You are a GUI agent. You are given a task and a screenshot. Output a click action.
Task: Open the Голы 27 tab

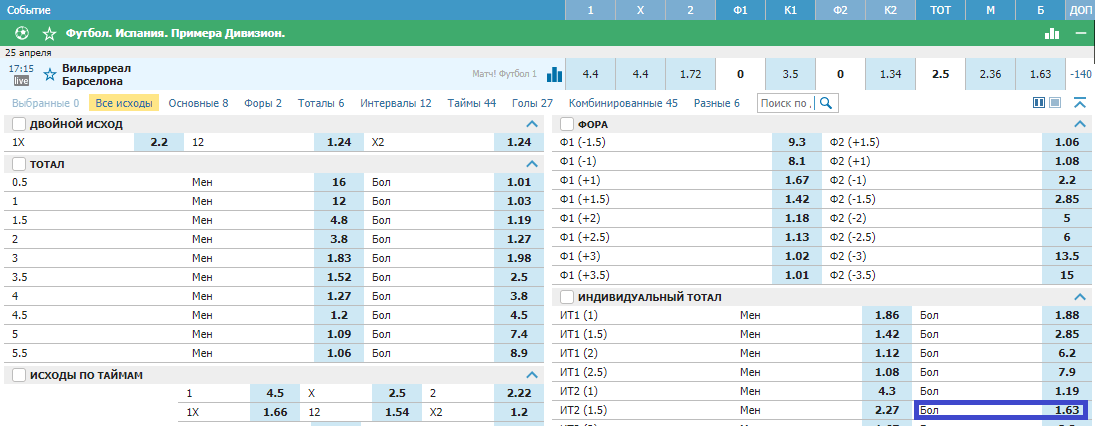(532, 103)
